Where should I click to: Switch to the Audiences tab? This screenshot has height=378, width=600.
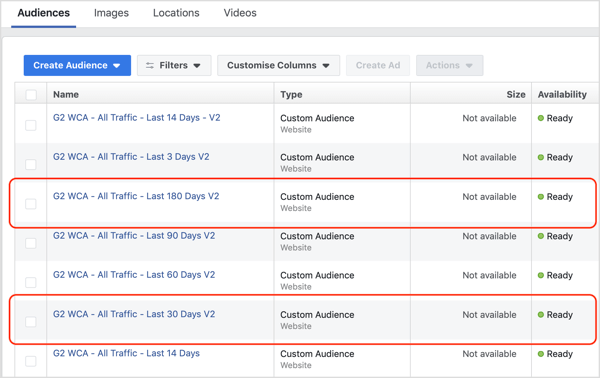click(44, 13)
